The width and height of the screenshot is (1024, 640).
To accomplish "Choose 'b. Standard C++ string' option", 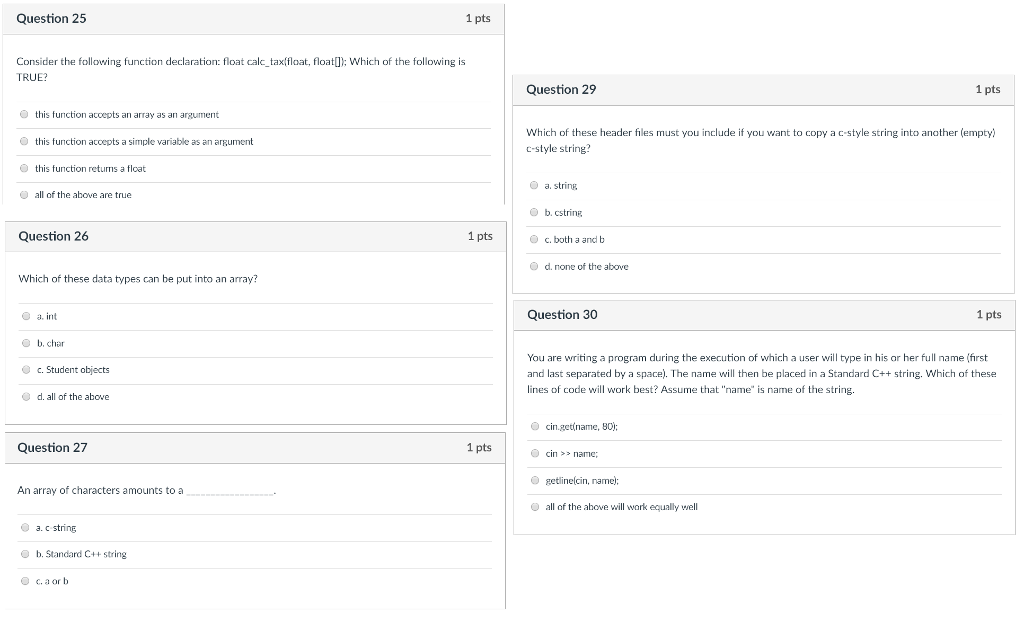I will [25, 554].
